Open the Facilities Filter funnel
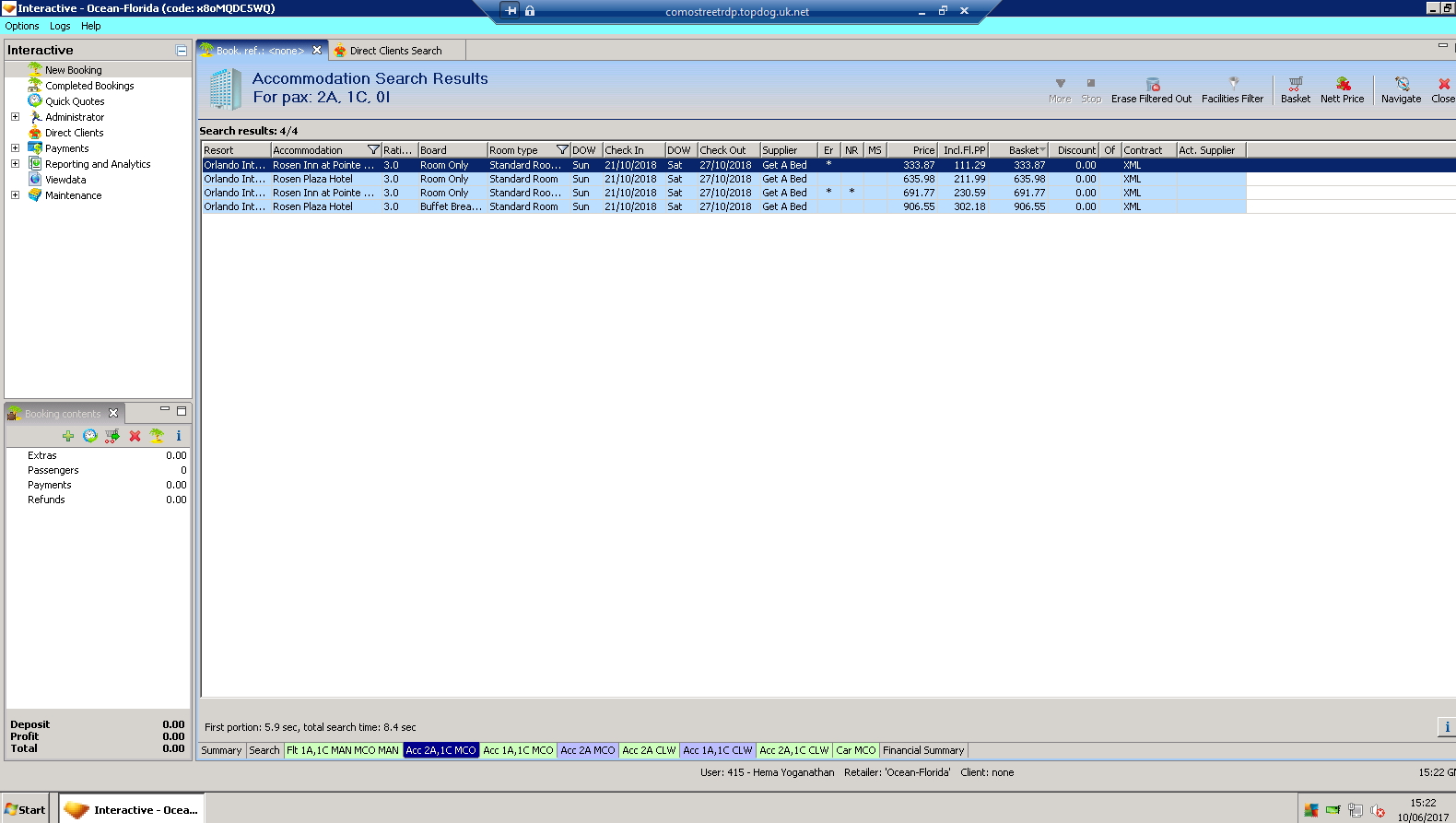This screenshot has height=823, width=1456. pos(1233,83)
